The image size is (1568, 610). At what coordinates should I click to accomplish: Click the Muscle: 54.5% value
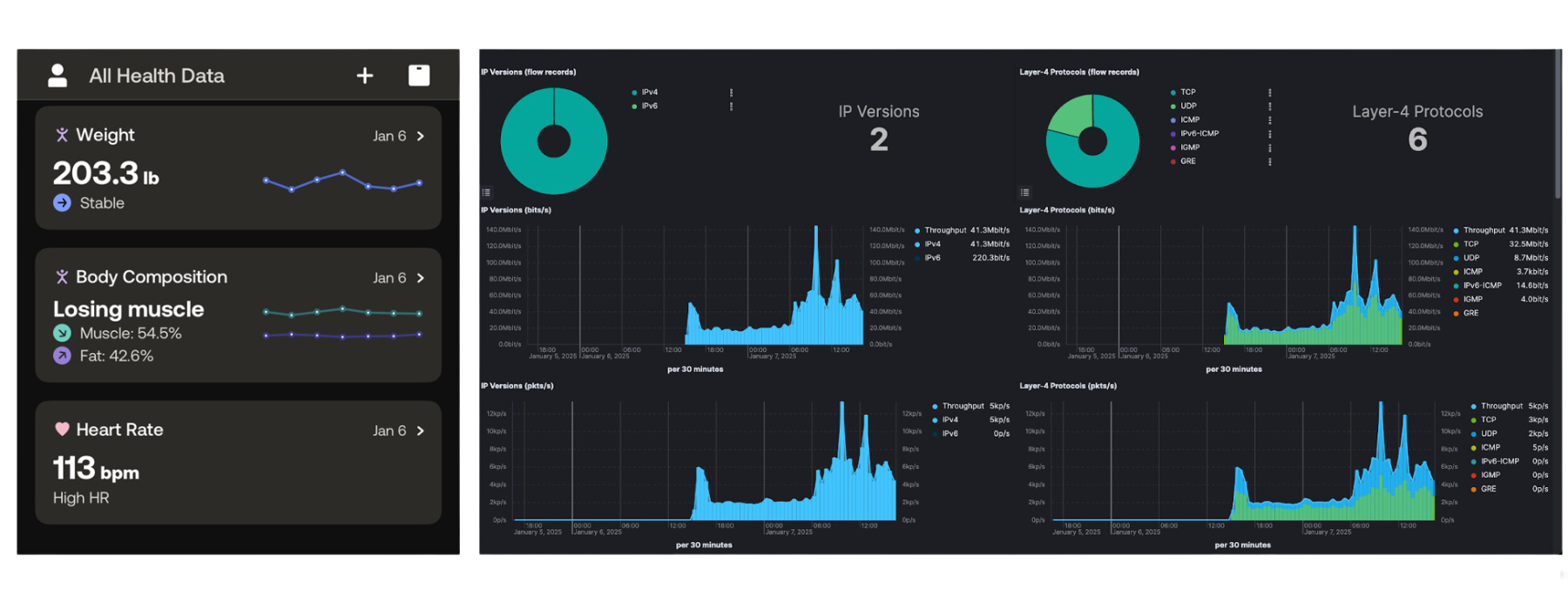pyautogui.click(x=131, y=334)
